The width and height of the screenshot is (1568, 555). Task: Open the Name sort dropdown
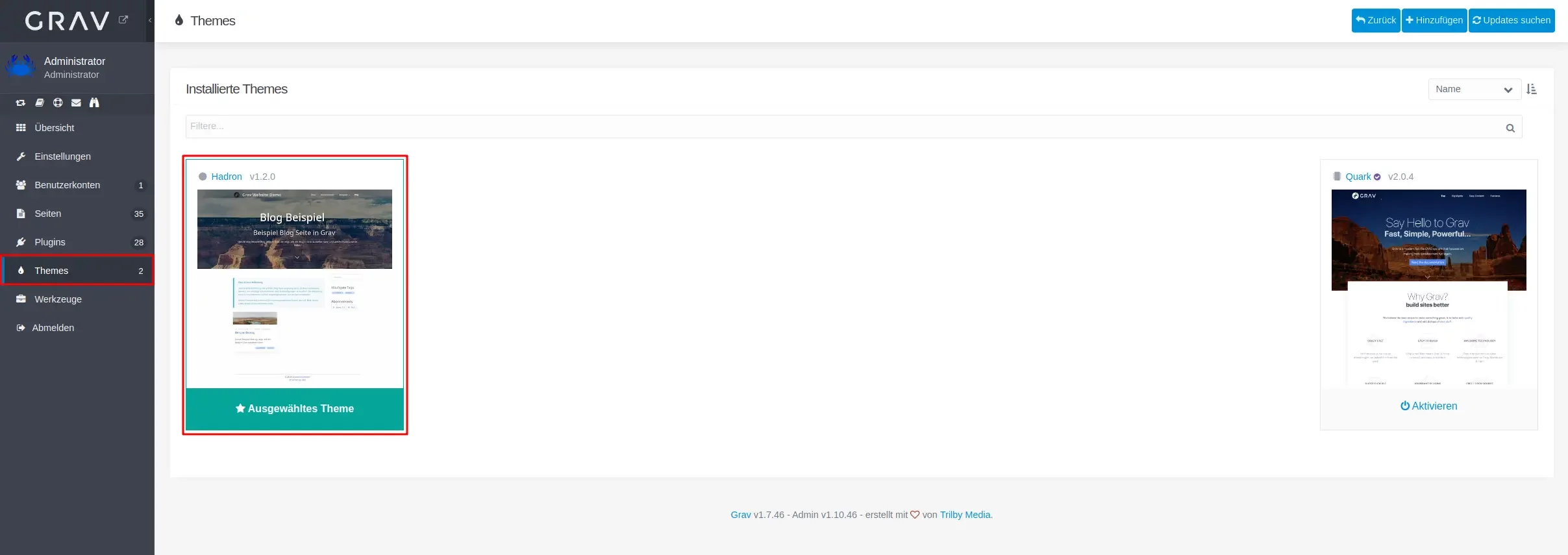tap(1474, 90)
